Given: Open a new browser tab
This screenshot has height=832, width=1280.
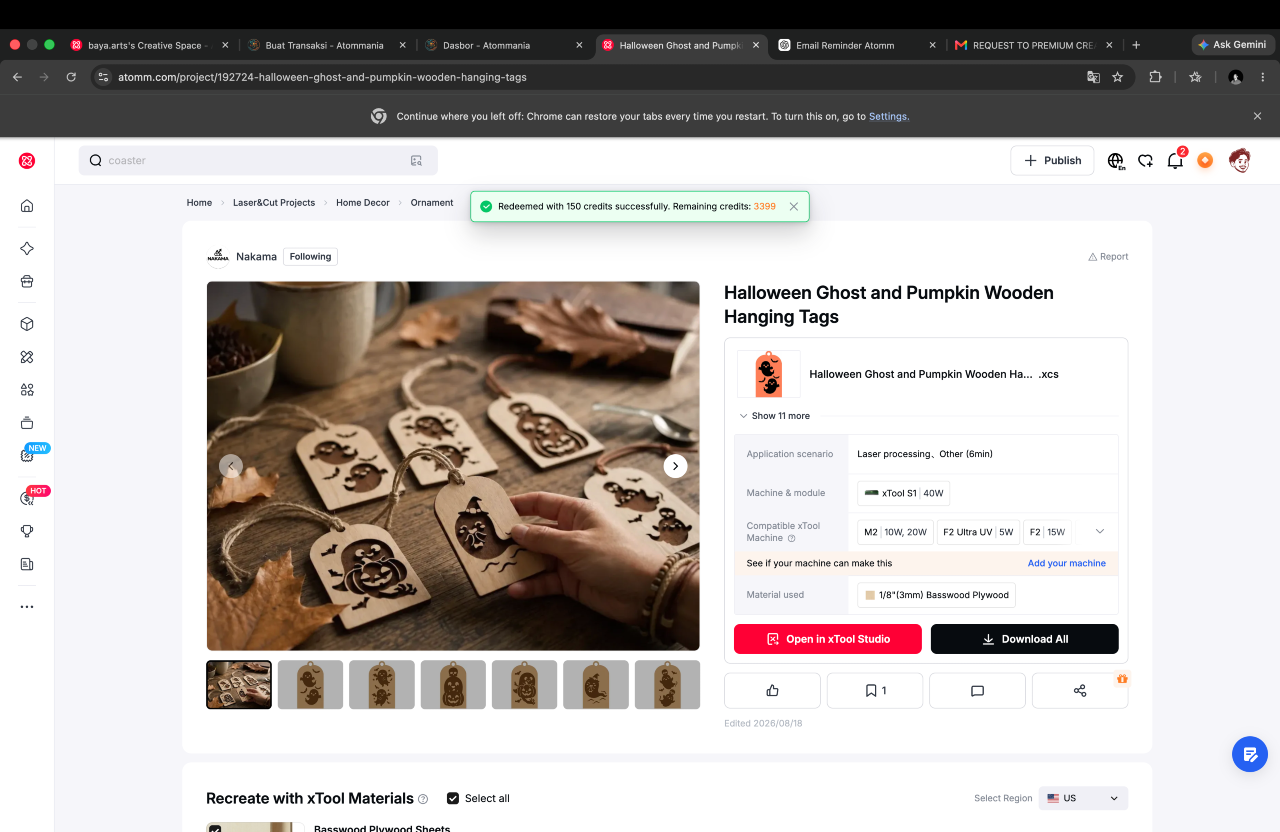Looking at the screenshot, I should tap(1136, 45).
